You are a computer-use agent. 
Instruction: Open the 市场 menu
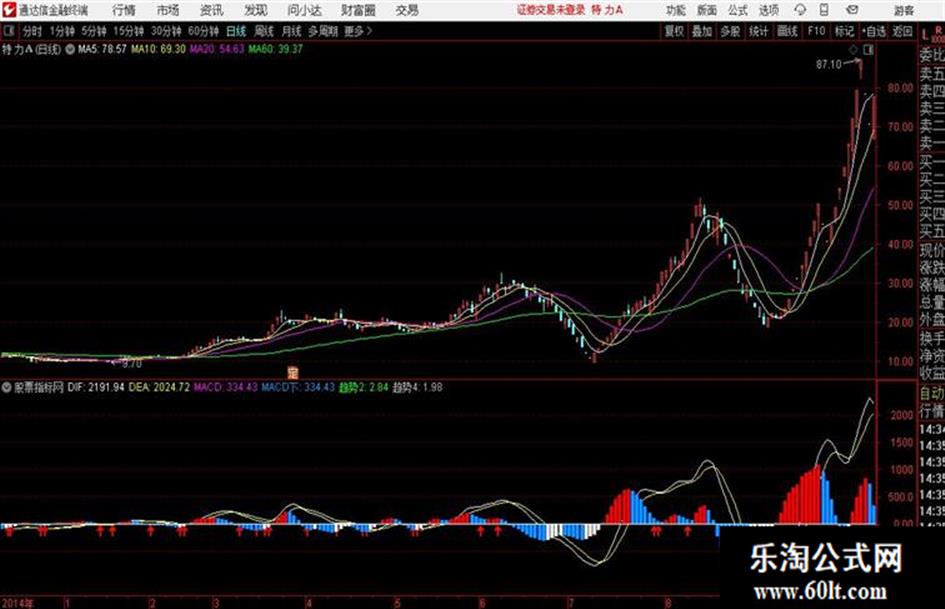(168, 10)
